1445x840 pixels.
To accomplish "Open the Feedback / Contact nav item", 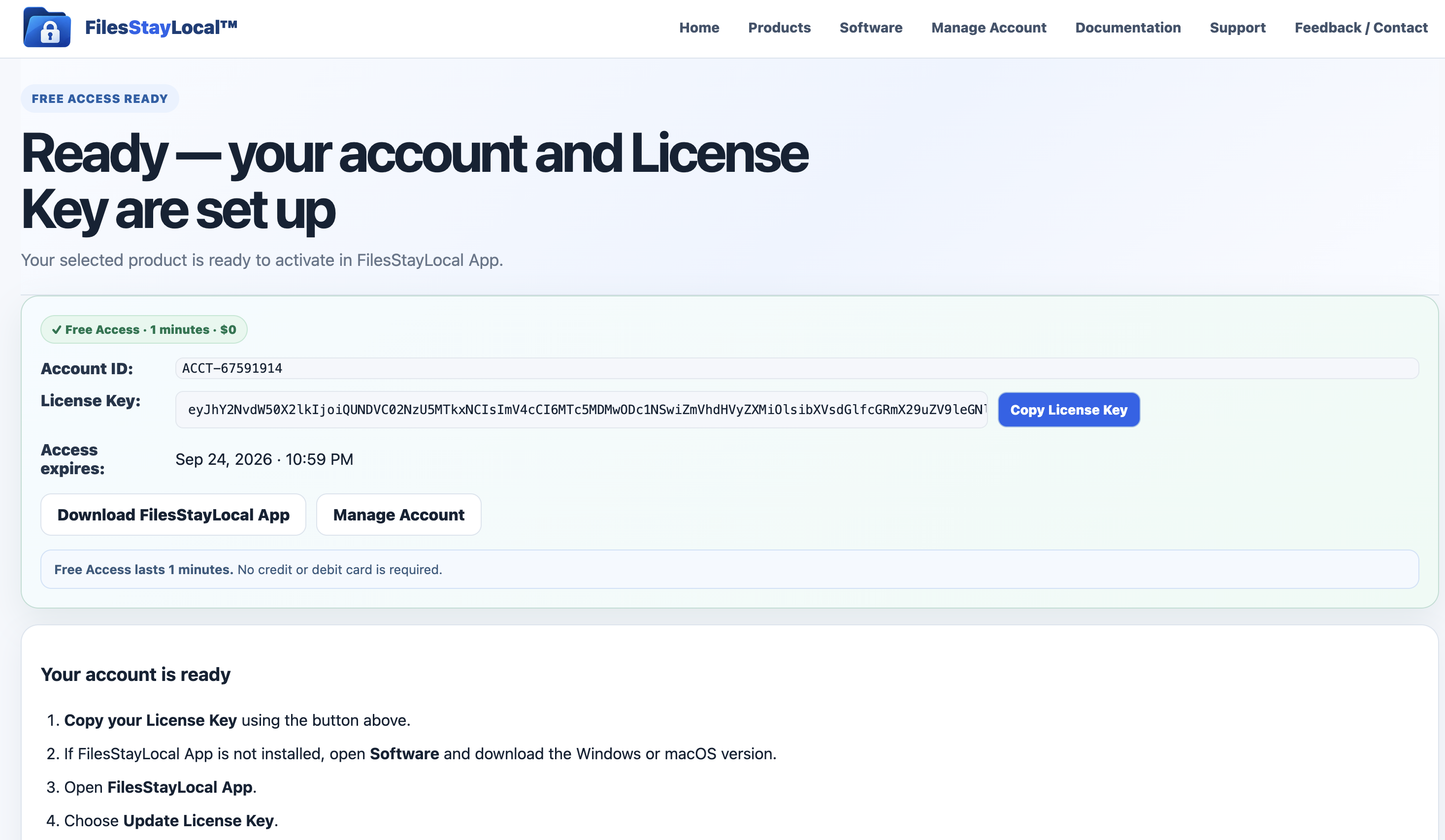I will click(x=1361, y=28).
